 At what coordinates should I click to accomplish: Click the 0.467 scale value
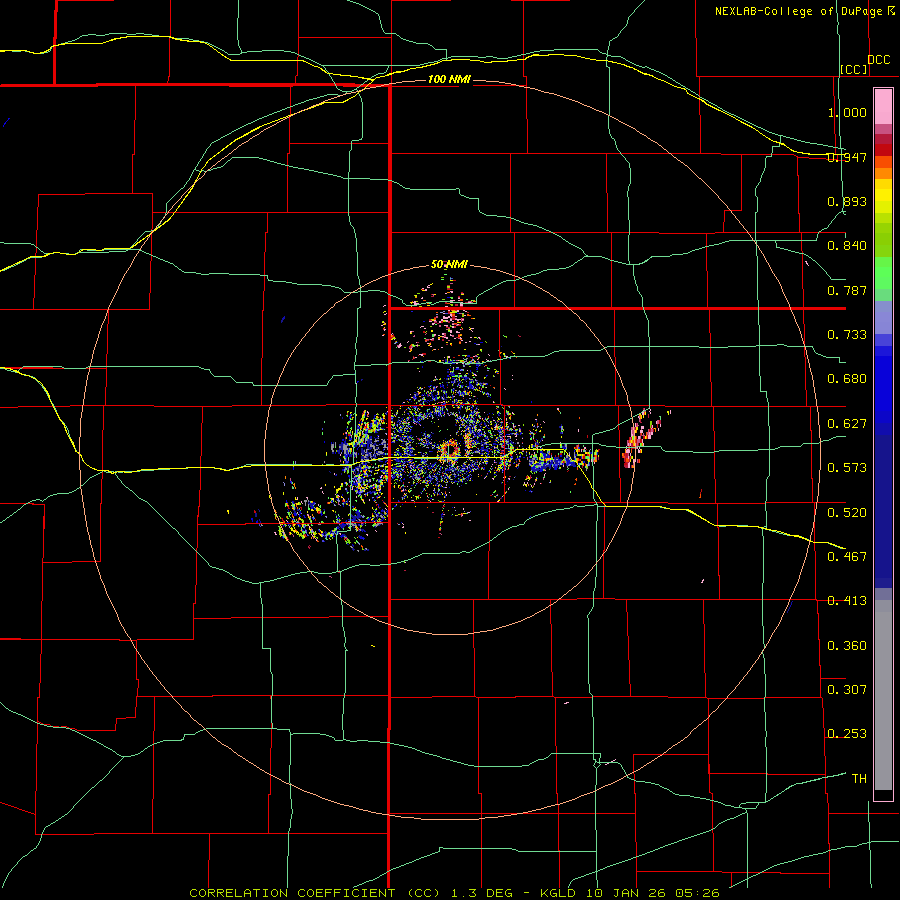(847, 556)
